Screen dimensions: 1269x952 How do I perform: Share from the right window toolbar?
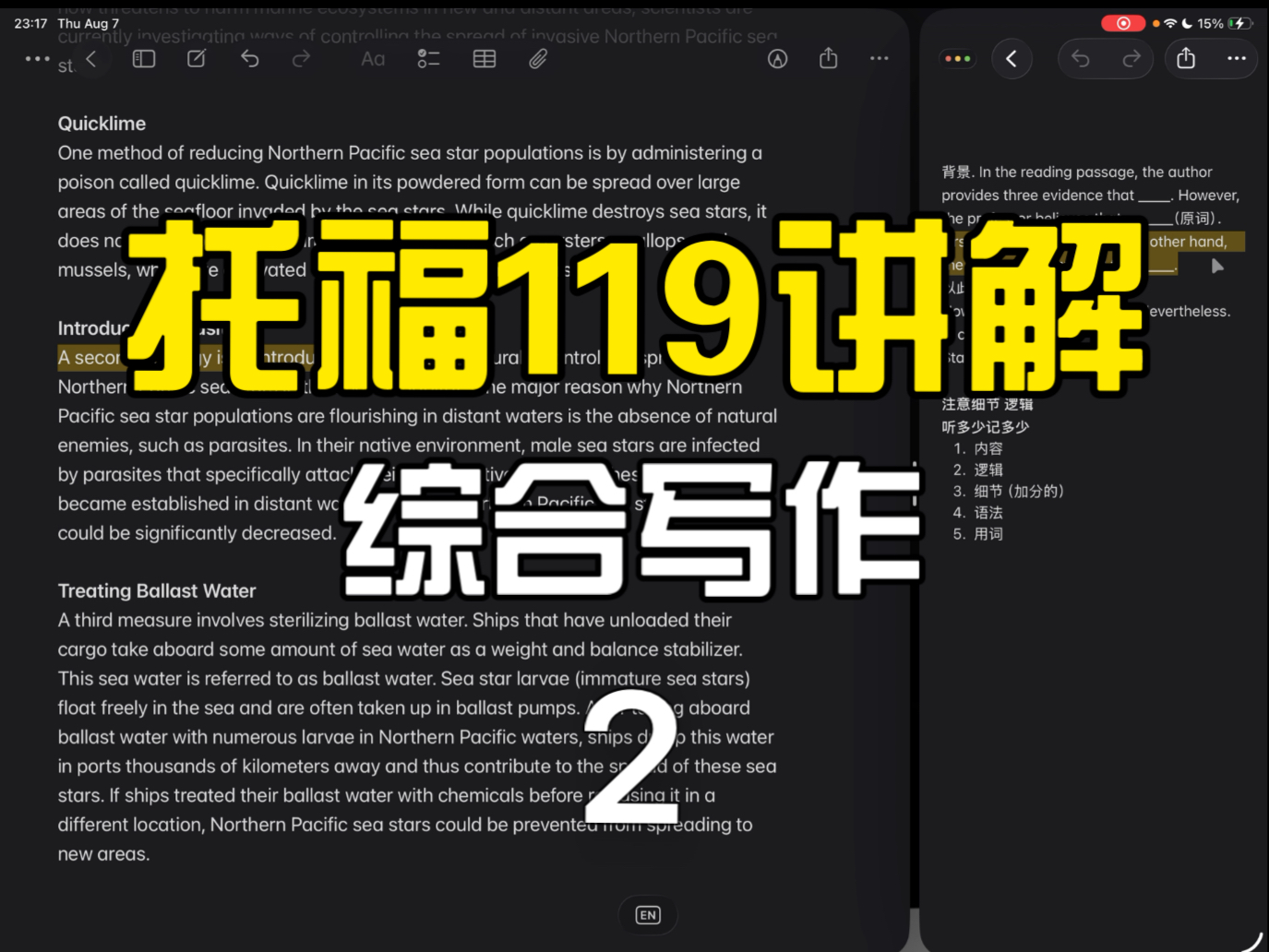coord(1186,59)
